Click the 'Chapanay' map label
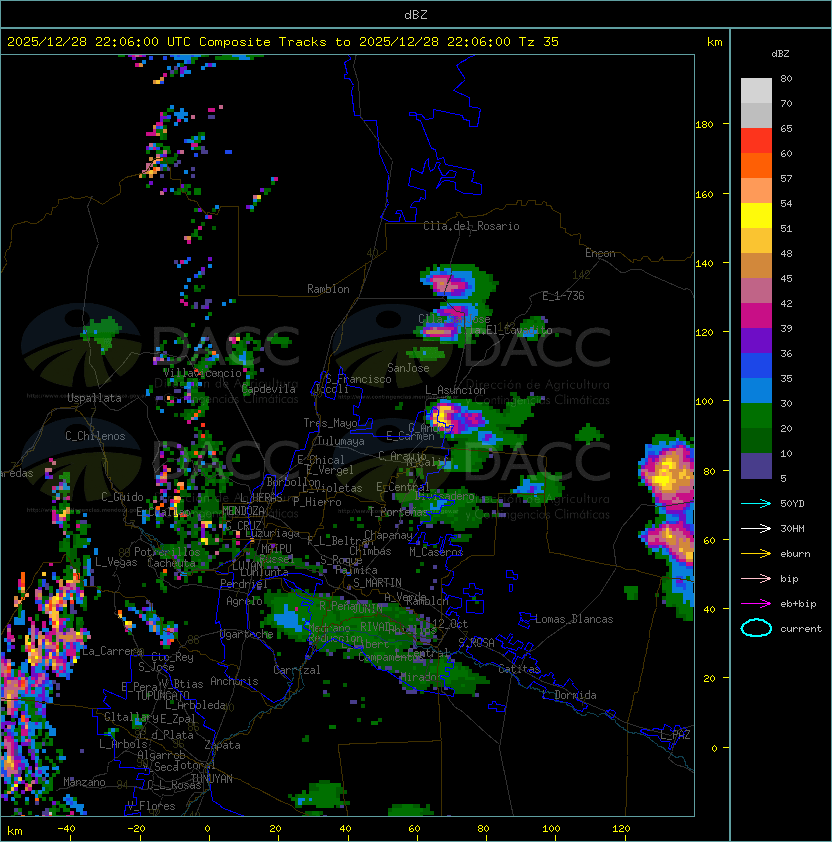This screenshot has width=832, height=842. pyautogui.click(x=388, y=535)
